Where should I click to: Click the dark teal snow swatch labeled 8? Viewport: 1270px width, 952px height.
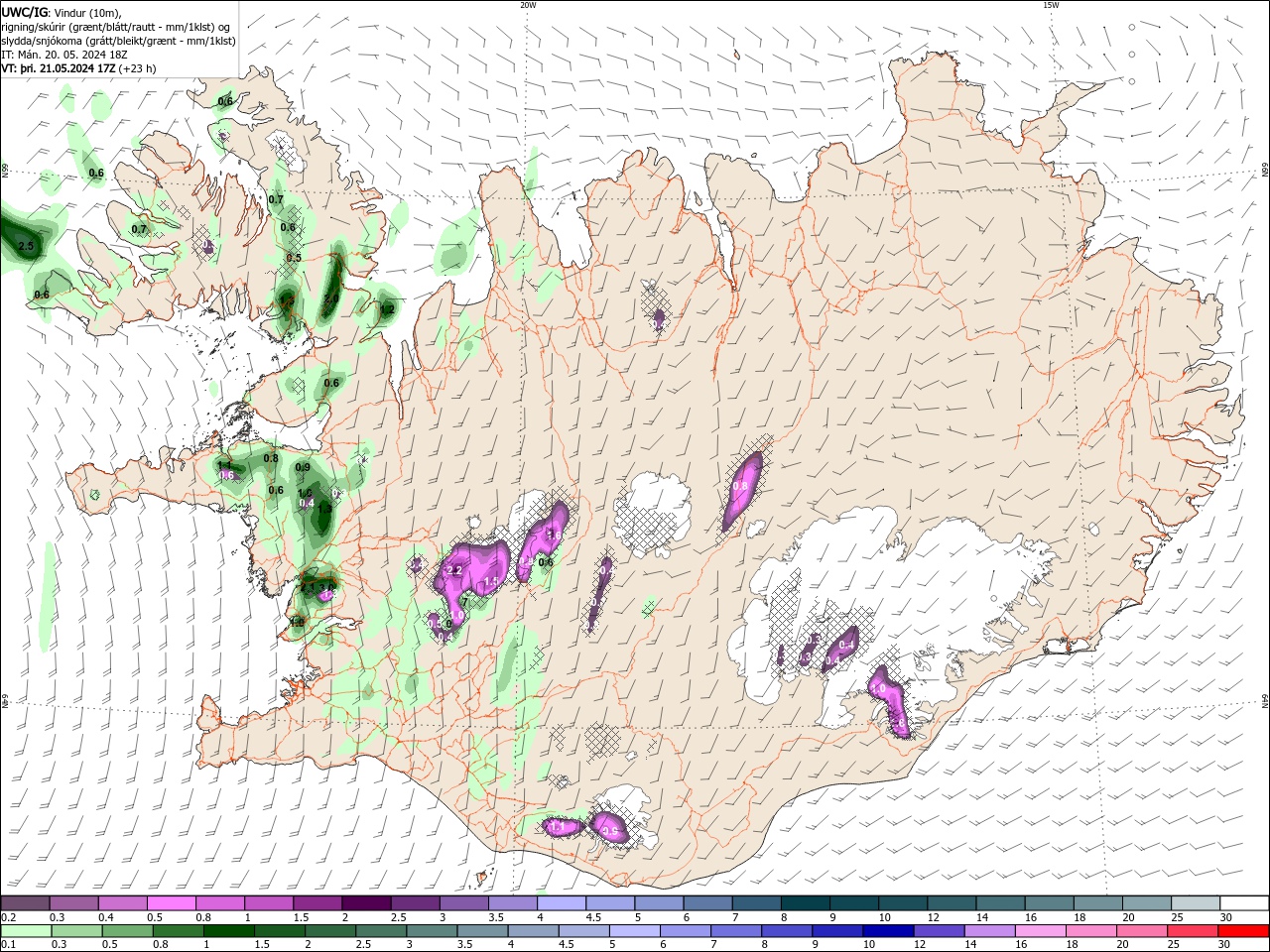[806, 903]
